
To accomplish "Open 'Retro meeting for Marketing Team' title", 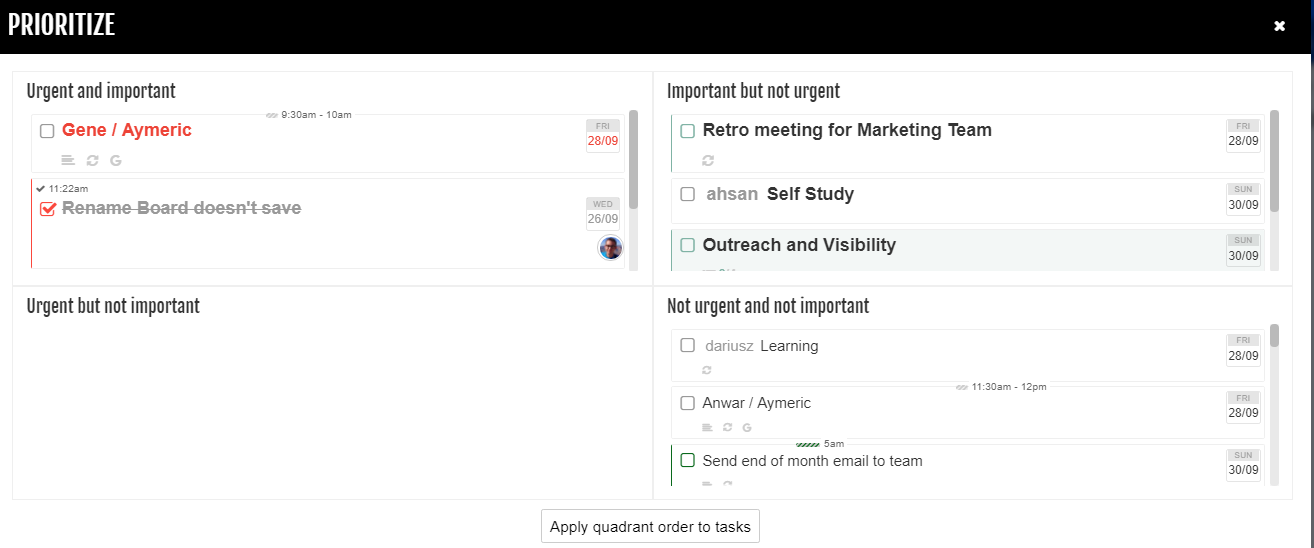I will coord(847,130).
